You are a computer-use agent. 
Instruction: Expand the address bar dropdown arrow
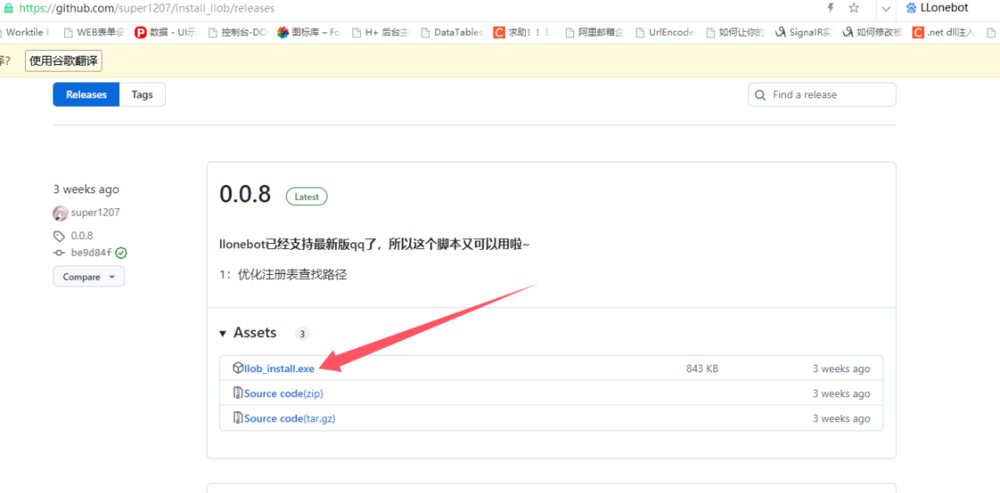[885, 8]
